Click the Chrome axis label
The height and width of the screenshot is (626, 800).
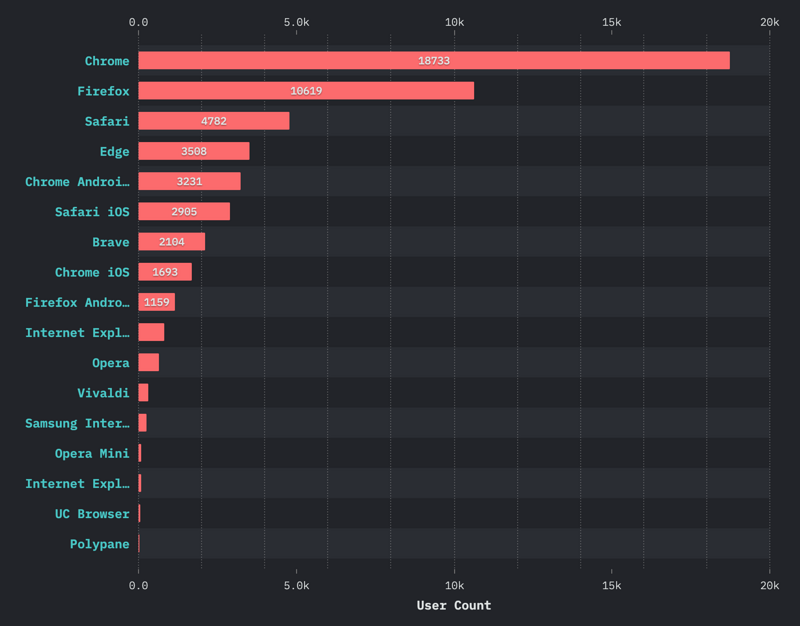click(107, 61)
